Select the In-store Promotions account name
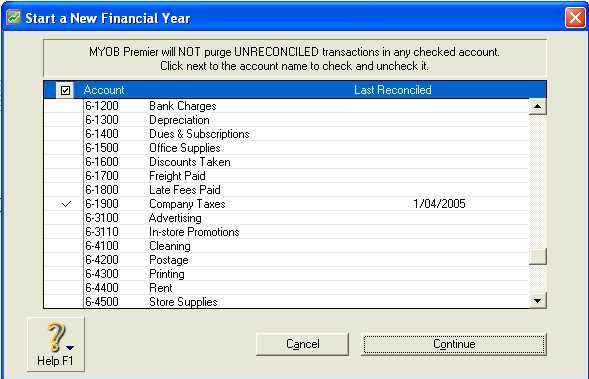Image resolution: width=589 pixels, height=379 pixels. (194, 232)
